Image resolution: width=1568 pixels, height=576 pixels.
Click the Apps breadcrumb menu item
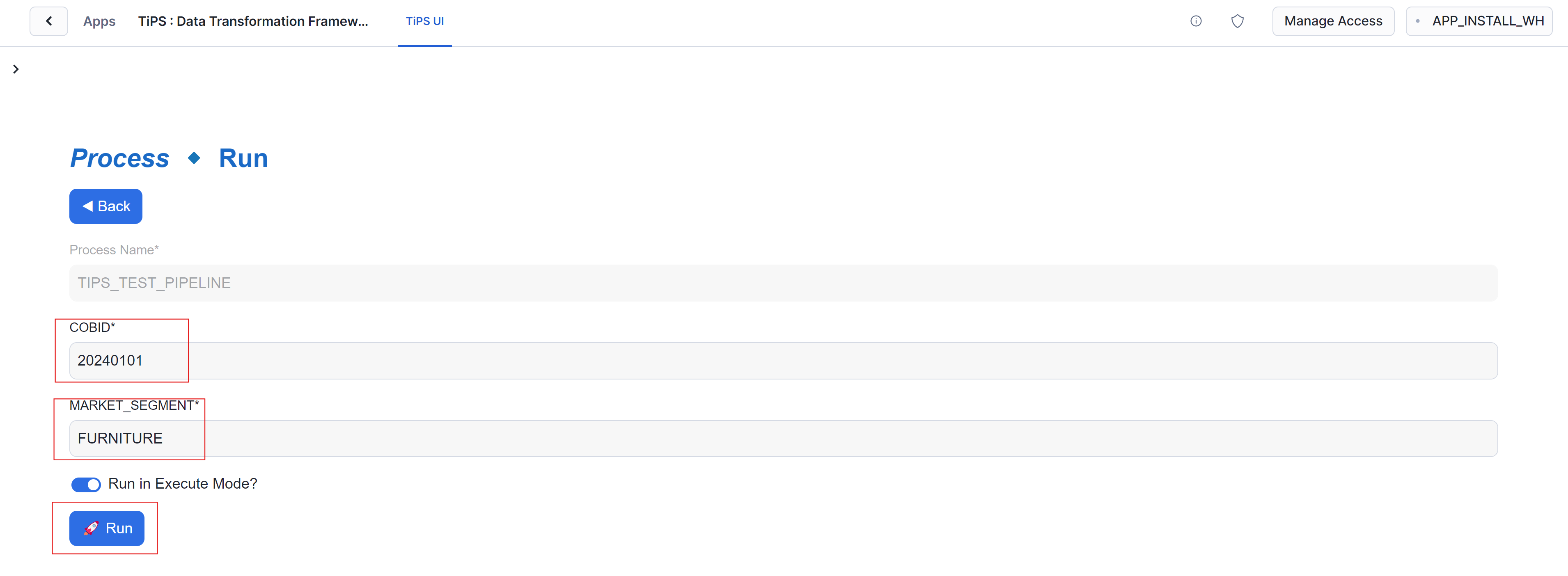pyautogui.click(x=99, y=21)
